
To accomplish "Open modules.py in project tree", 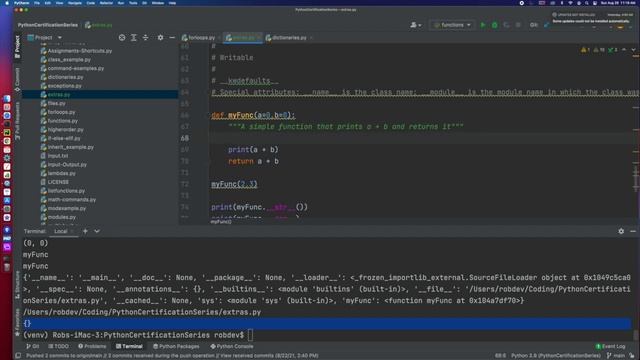I will [x=58, y=217].
